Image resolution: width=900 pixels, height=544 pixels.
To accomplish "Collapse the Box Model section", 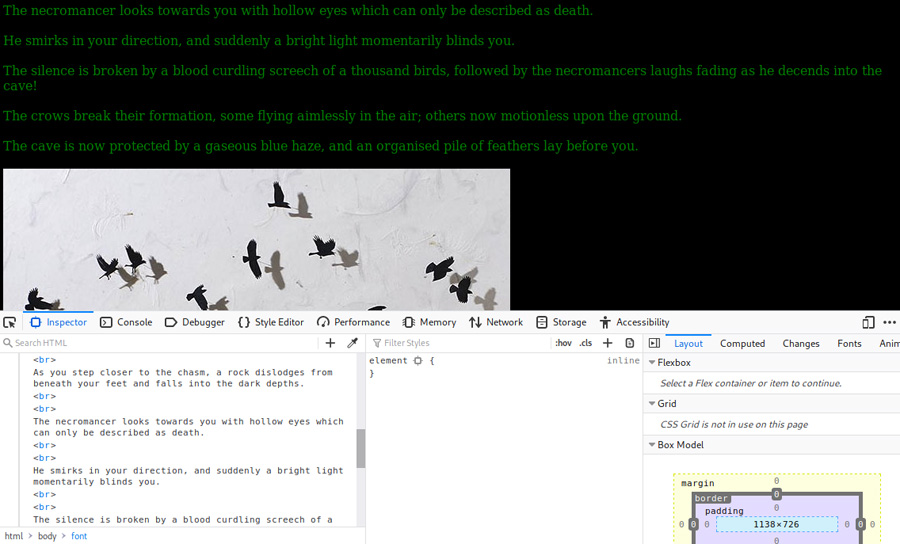I will pyautogui.click(x=652, y=445).
